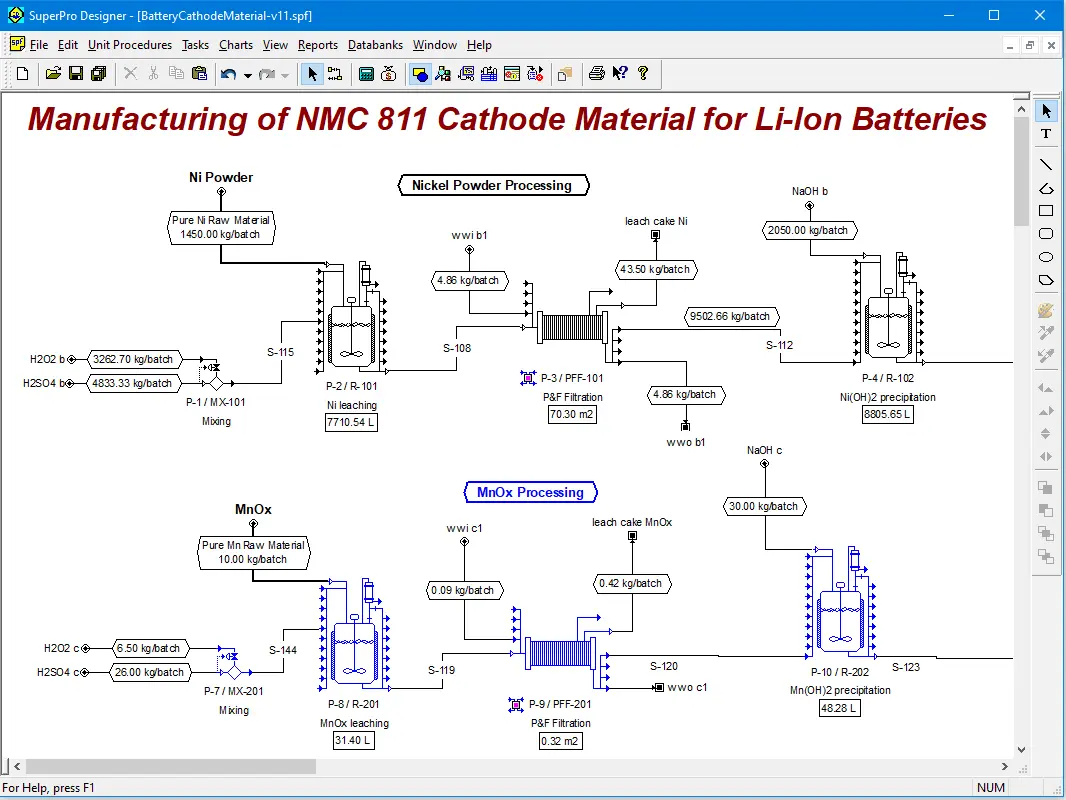Toggle connect mode stream icon

tap(334, 73)
